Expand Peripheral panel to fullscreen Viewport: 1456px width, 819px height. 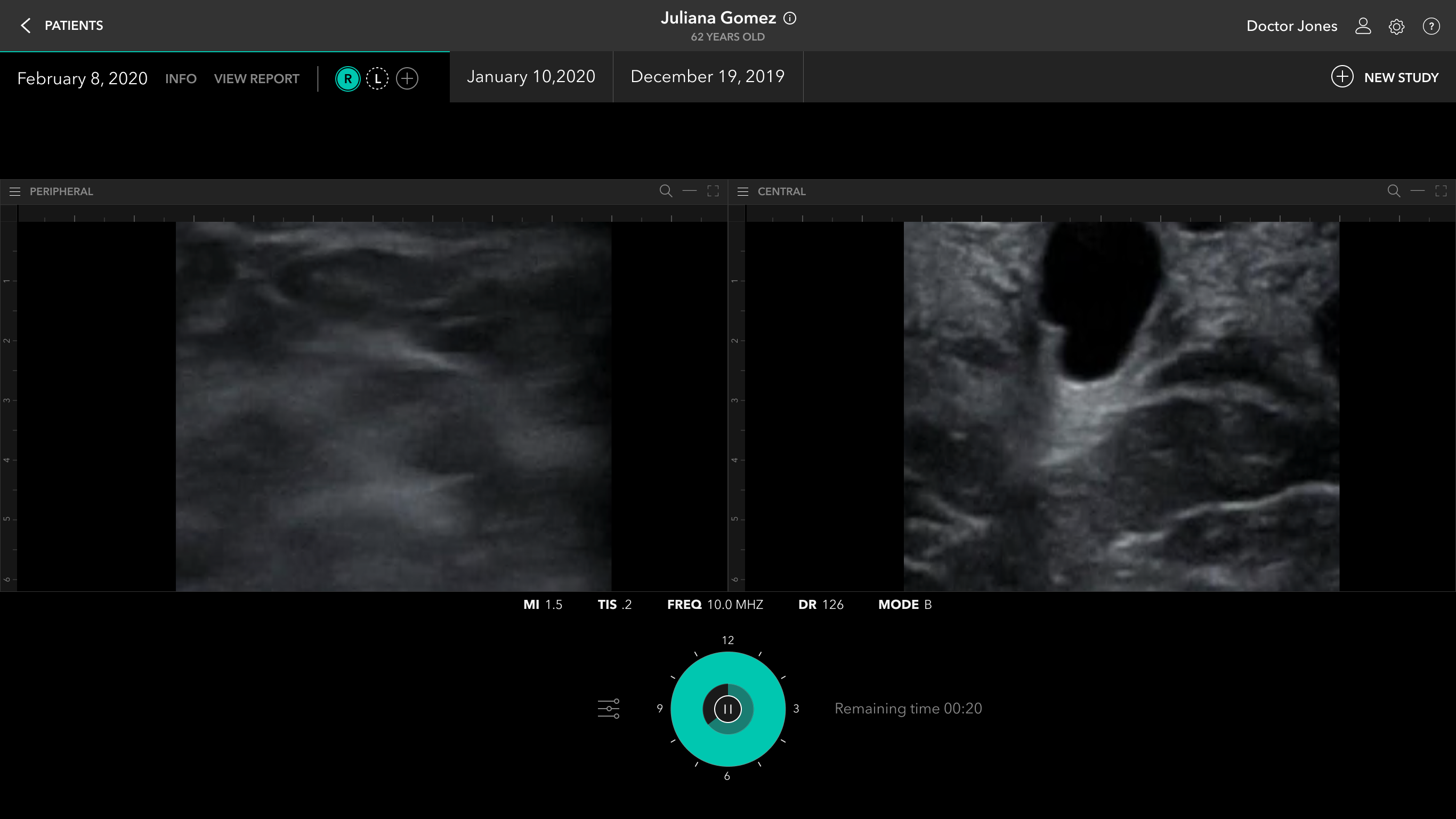pos(713,191)
